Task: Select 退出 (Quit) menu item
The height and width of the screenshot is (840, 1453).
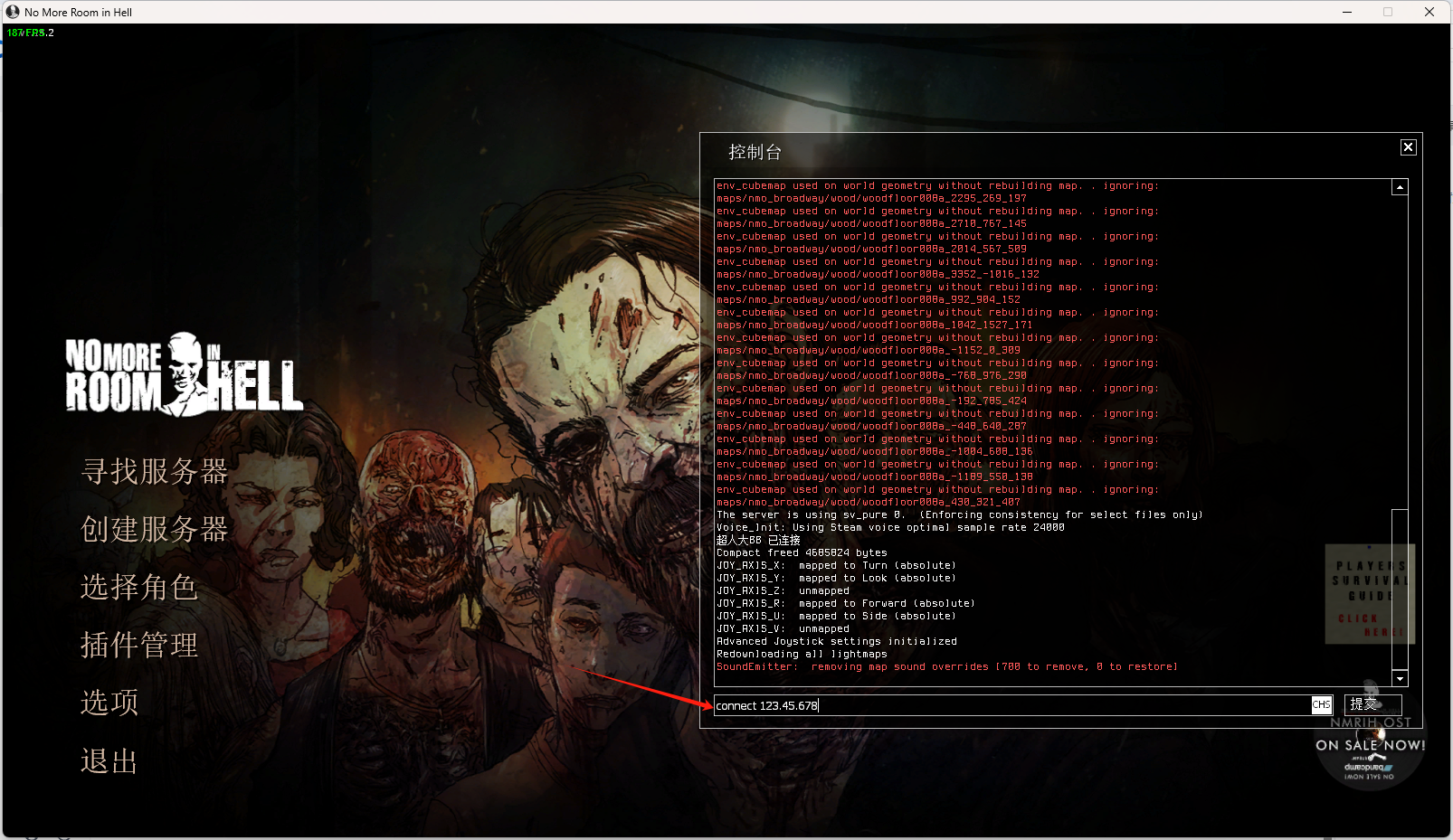Action: tap(109, 760)
